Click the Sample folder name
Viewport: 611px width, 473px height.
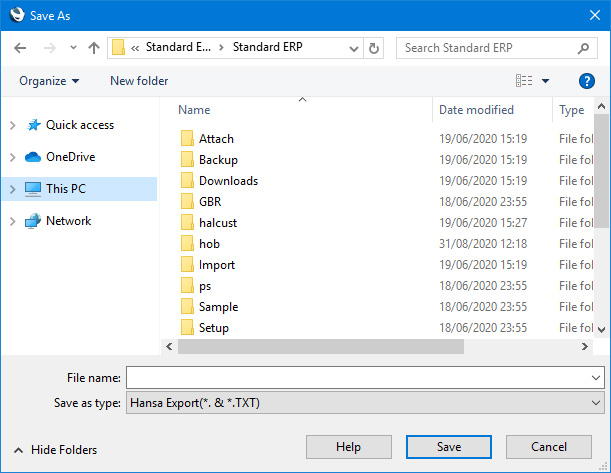218,307
